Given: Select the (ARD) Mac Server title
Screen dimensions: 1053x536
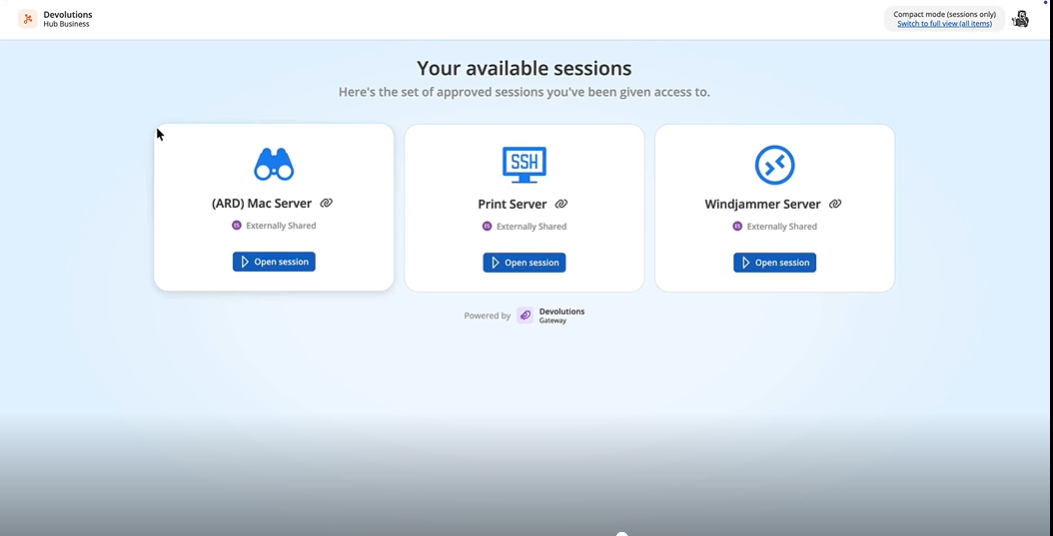Looking at the screenshot, I should 262,203.
